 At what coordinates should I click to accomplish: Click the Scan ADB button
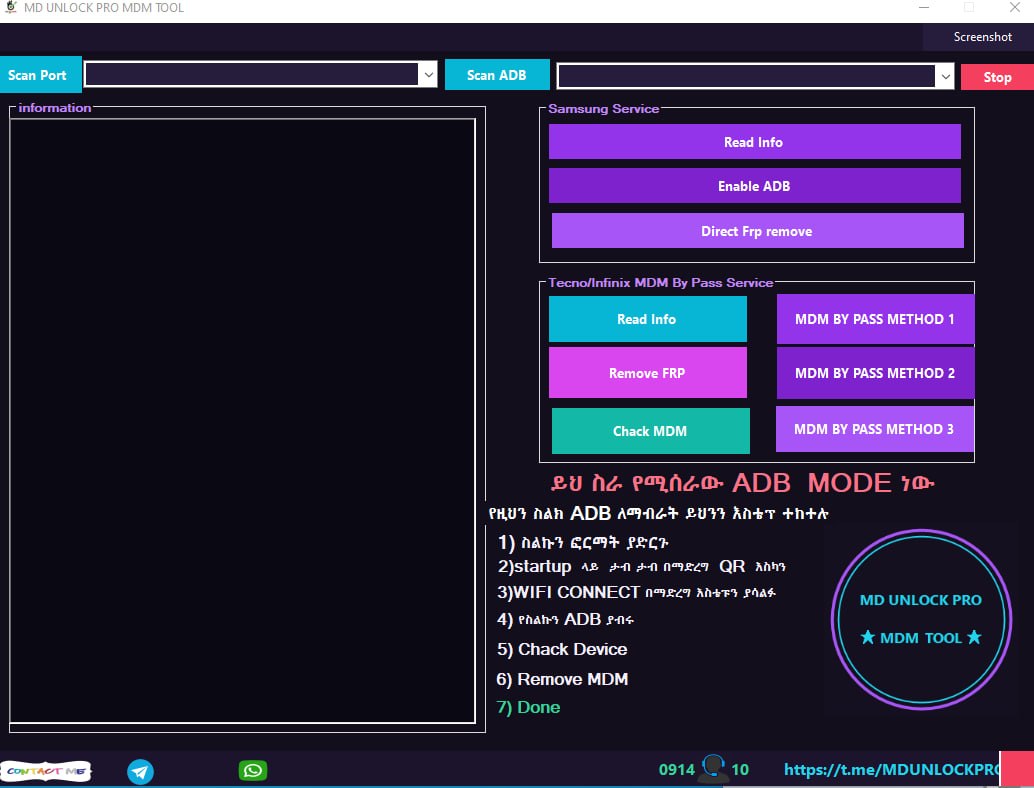click(x=497, y=75)
